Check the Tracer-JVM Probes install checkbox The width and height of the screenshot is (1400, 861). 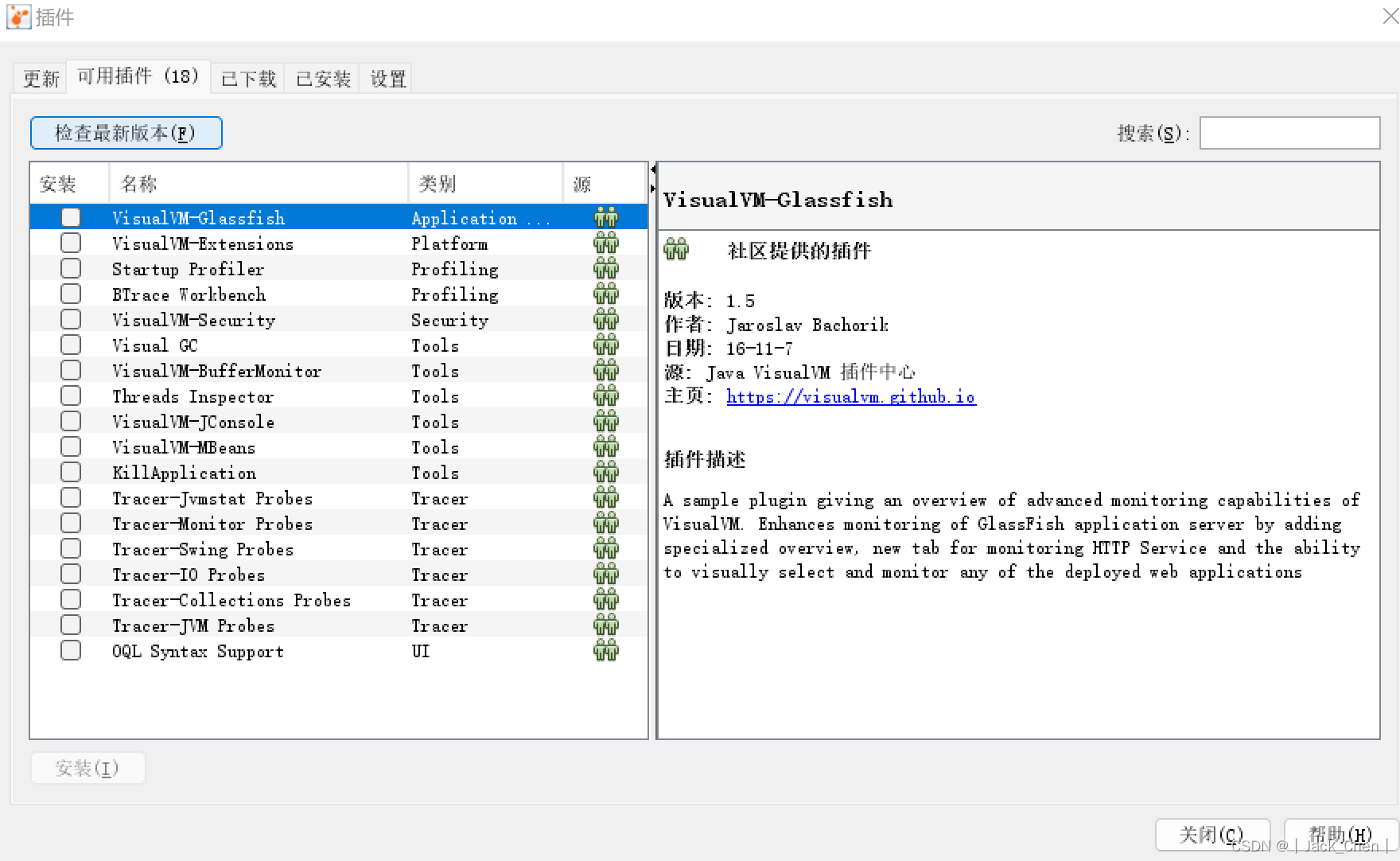pyautogui.click(x=71, y=625)
